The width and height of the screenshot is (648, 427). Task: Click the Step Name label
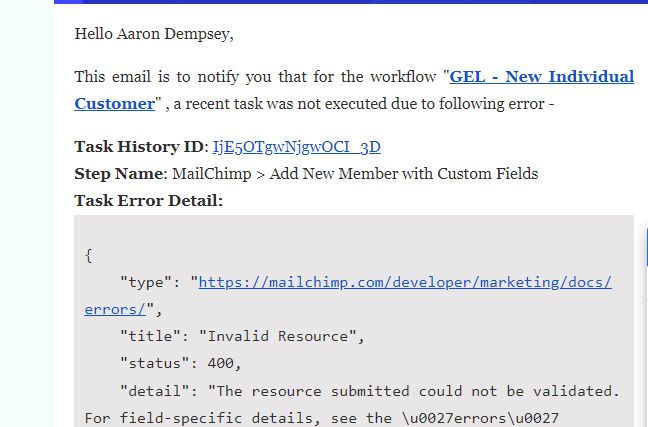tap(118, 174)
